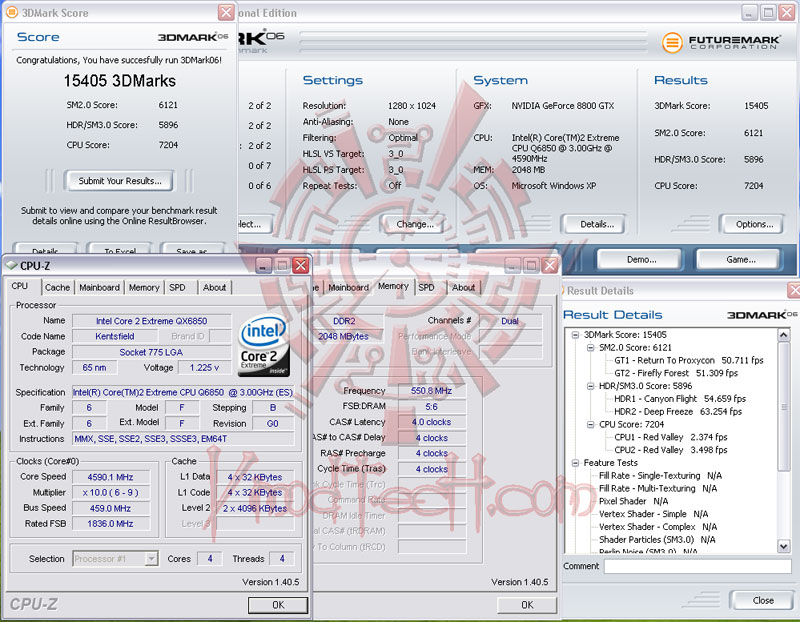Click the Demo button

click(x=640, y=260)
